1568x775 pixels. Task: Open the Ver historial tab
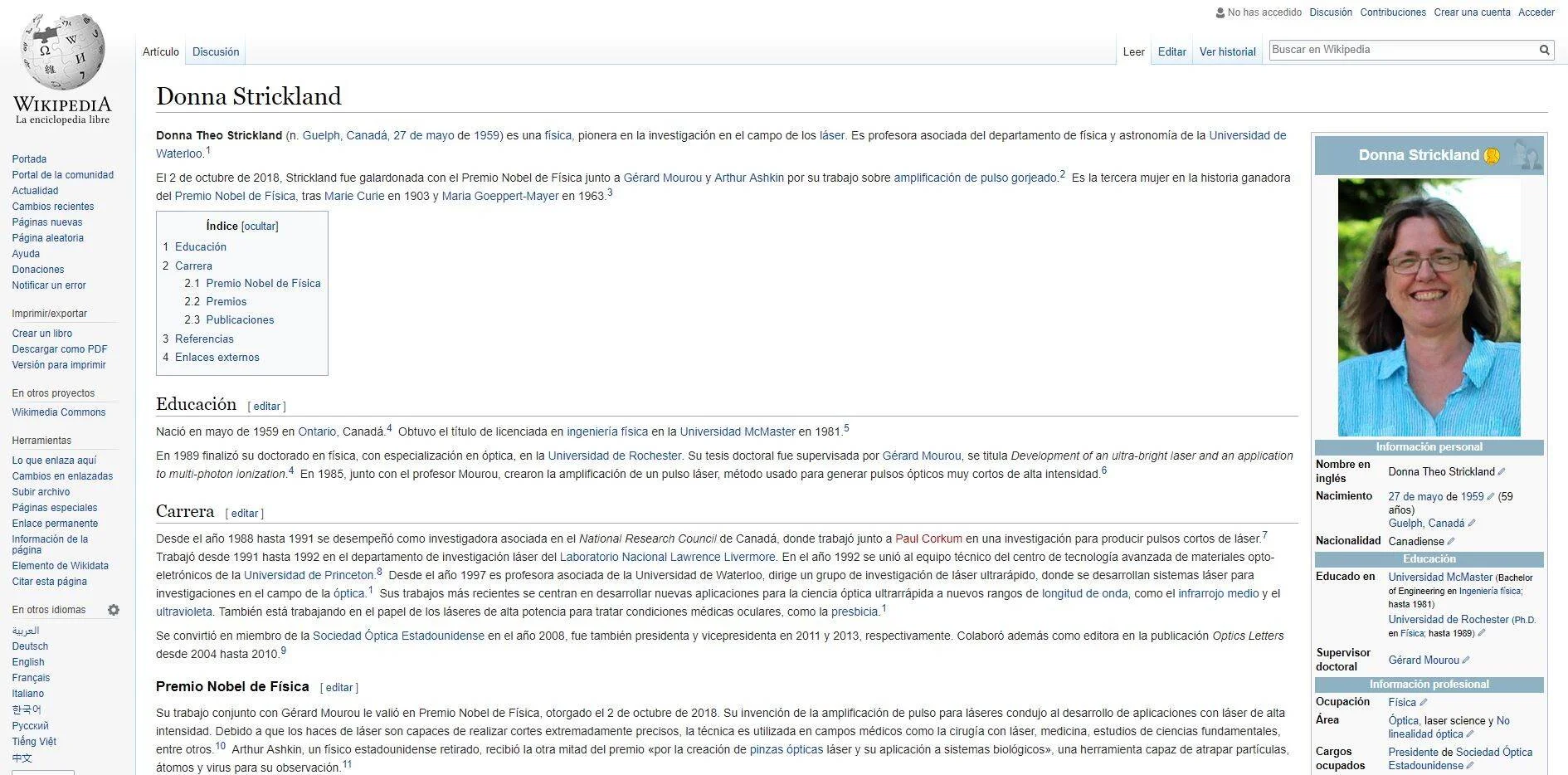coord(1227,51)
